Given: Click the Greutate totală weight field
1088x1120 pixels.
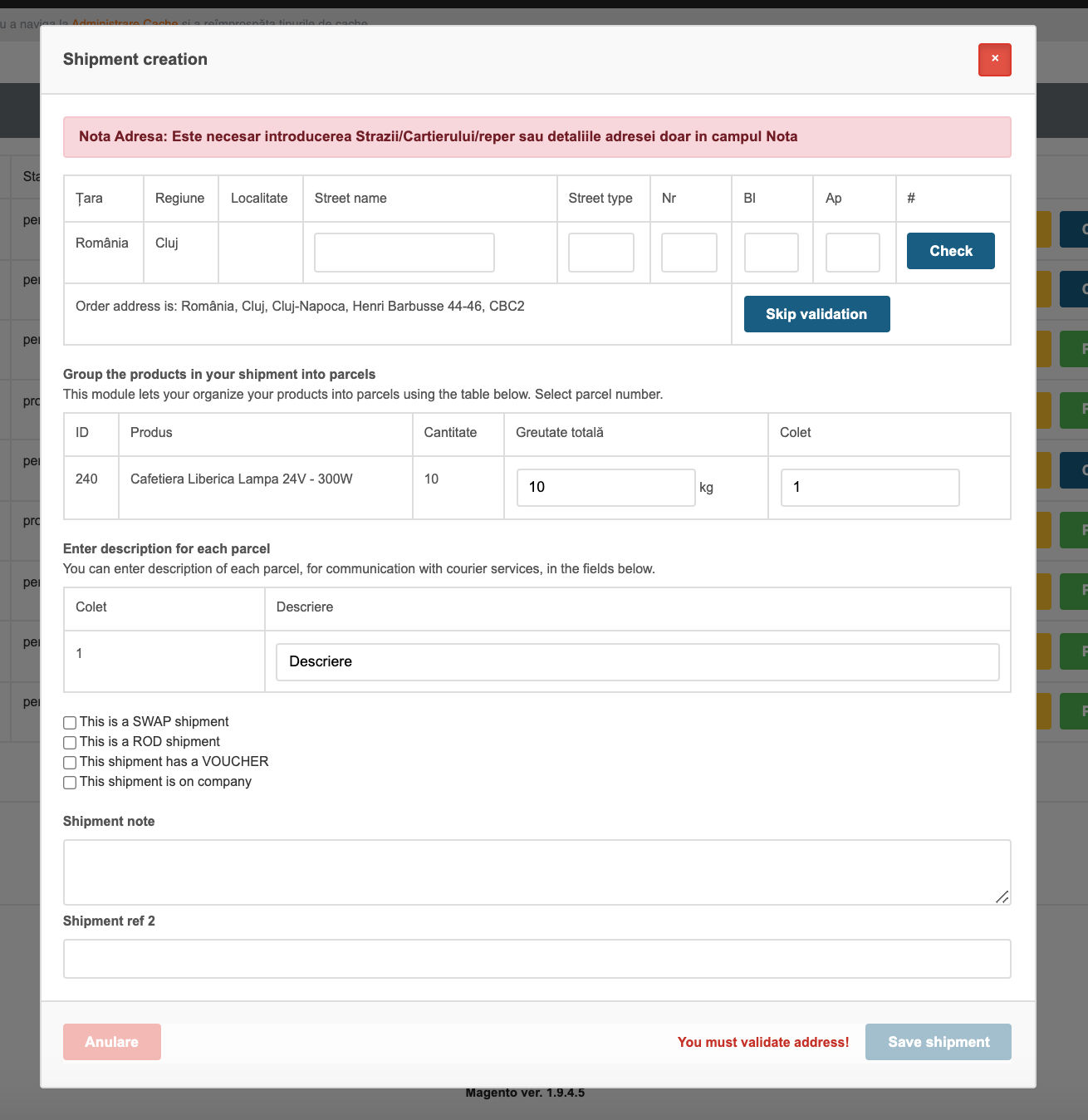Looking at the screenshot, I should pos(606,488).
